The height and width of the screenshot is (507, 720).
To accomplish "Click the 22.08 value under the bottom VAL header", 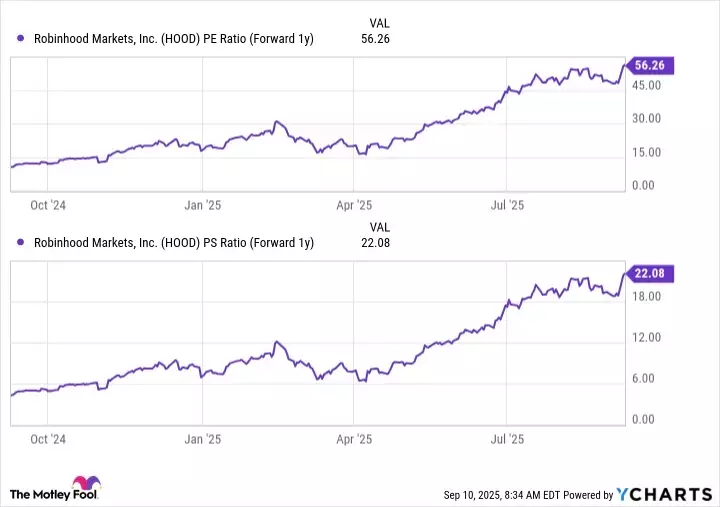I will (x=384, y=242).
